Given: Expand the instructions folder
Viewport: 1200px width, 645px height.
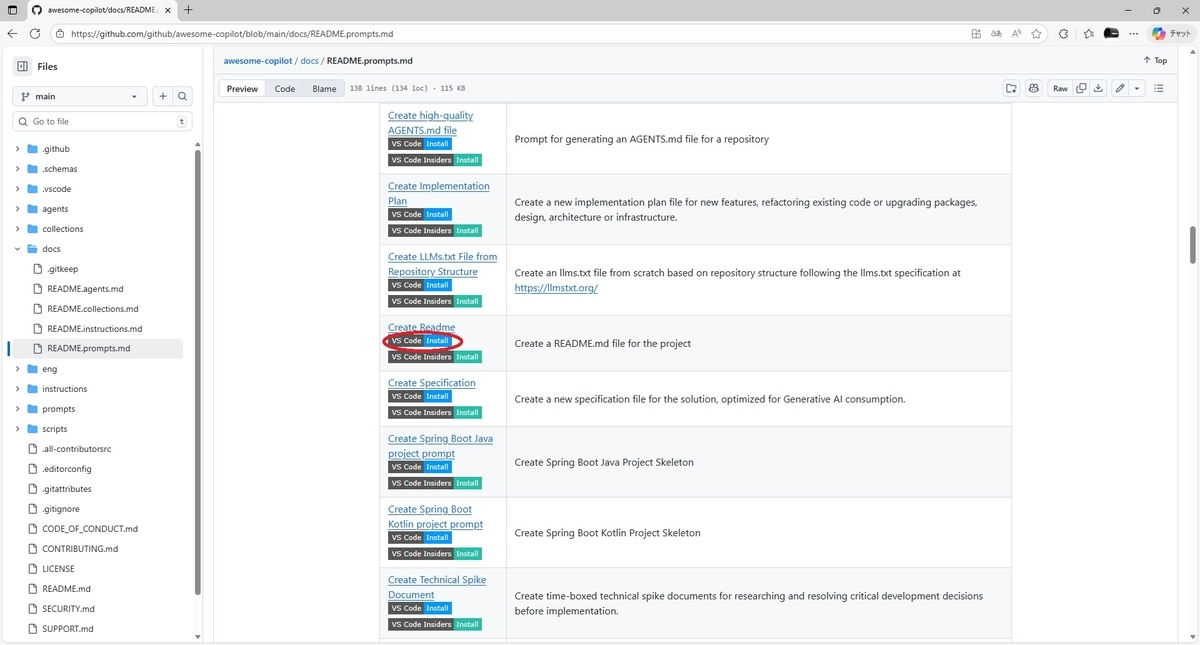Looking at the screenshot, I should coord(17,389).
